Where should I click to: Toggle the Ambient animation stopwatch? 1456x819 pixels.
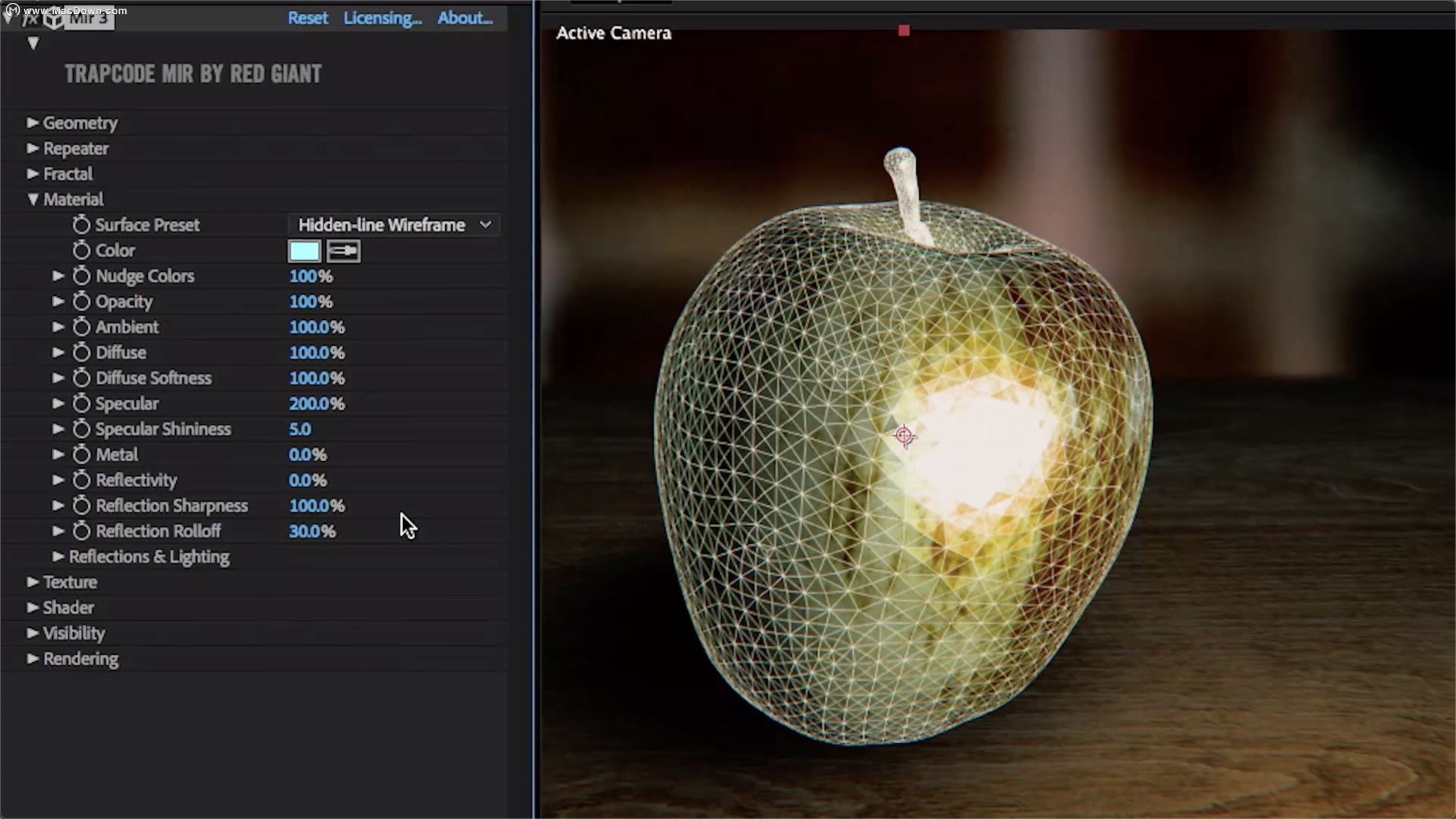point(81,327)
